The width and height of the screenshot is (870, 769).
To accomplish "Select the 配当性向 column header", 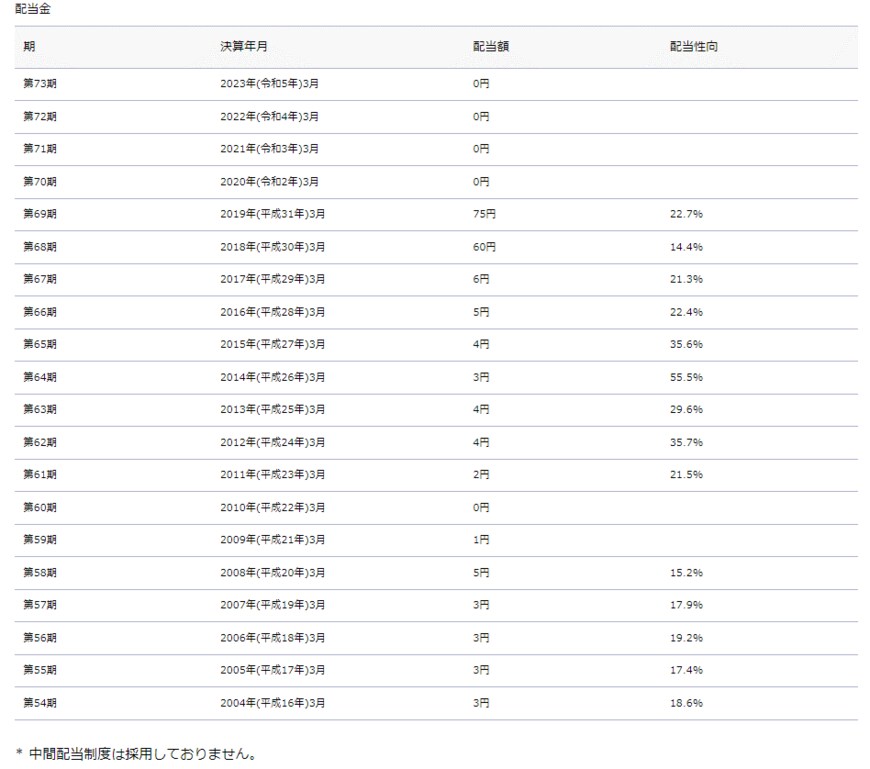I will tap(693, 47).
